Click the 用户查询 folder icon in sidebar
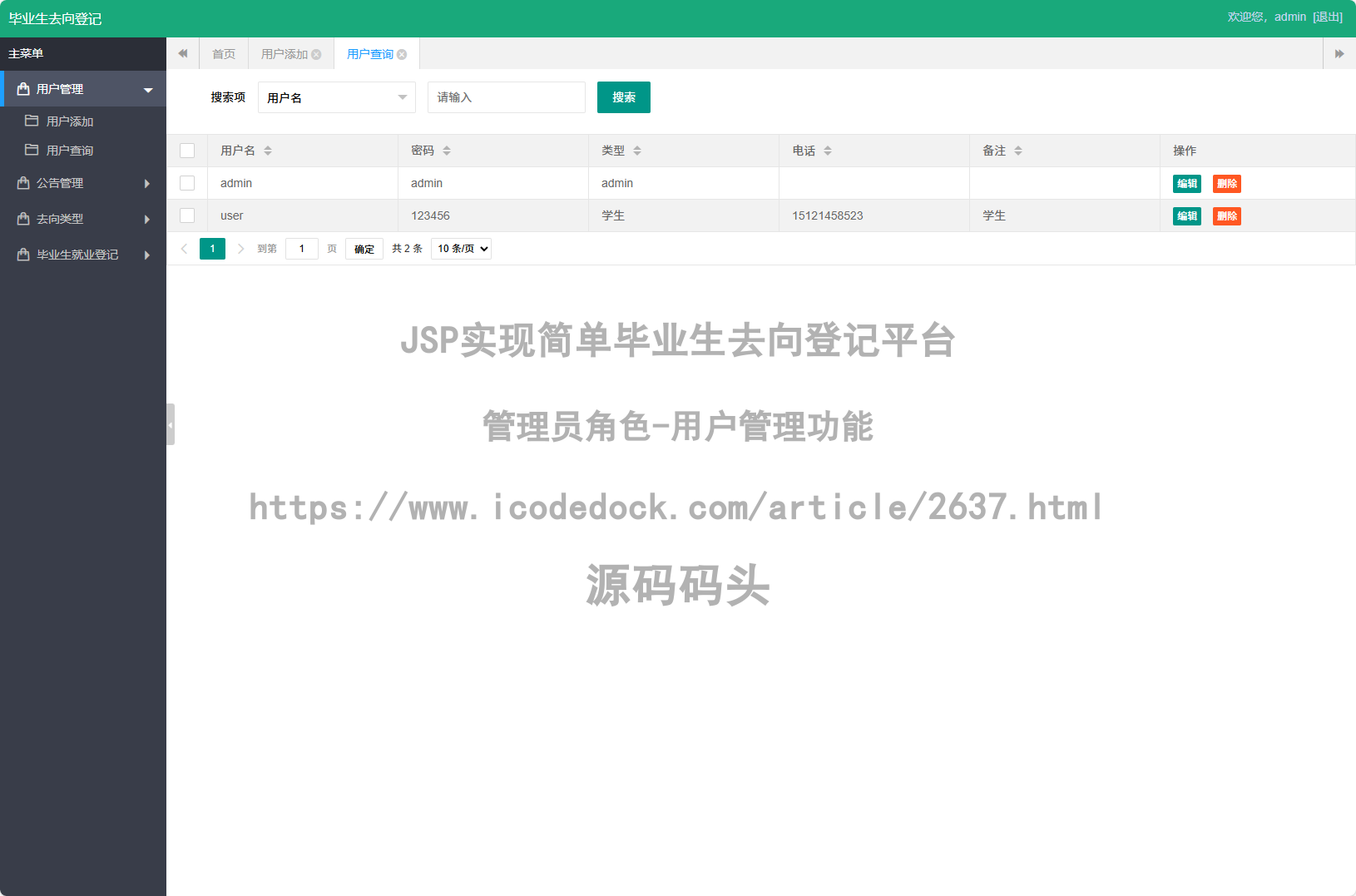1356x896 pixels. pyautogui.click(x=30, y=150)
